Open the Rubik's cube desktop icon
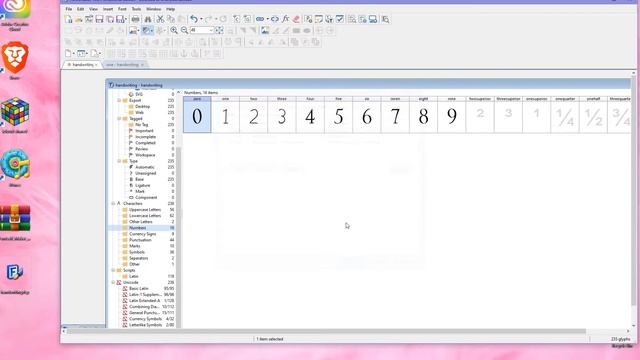The width and height of the screenshot is (640, 360). click(x=15, y=112)
